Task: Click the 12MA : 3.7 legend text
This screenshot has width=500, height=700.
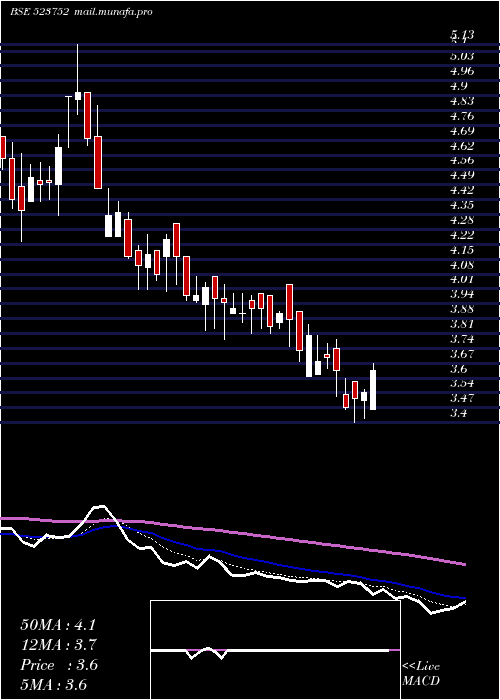Action: pos(59,645)
